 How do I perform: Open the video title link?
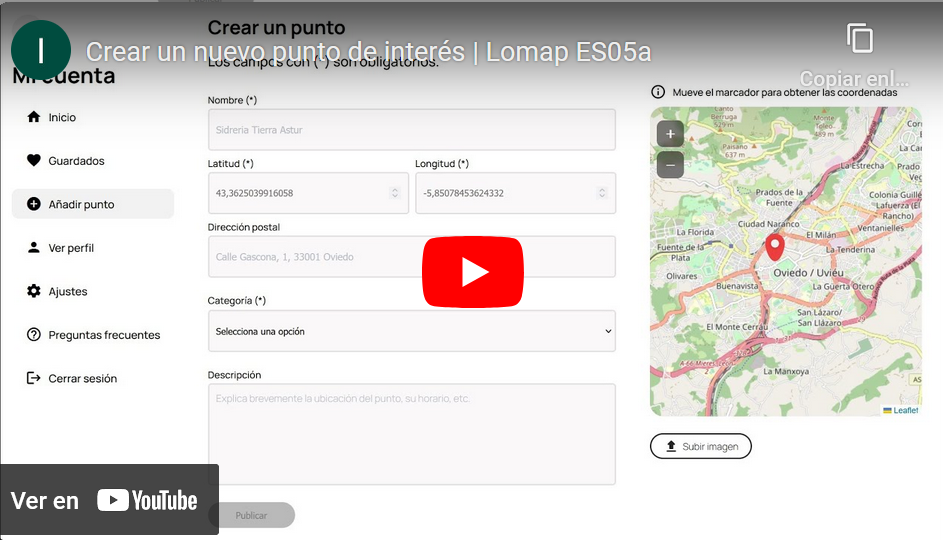(x=368, y=52)
